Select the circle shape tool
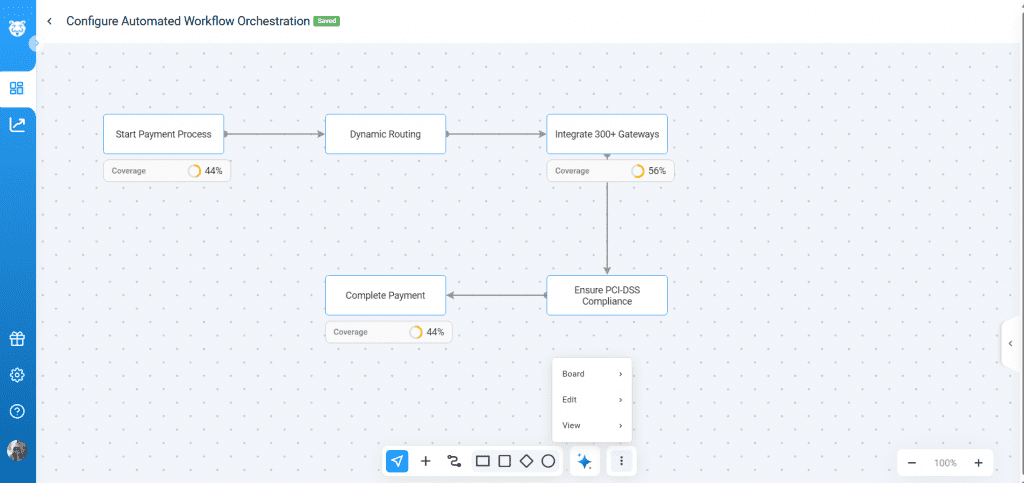The height and width of the screenshot is (483, 1024). [x=548, y=461]
